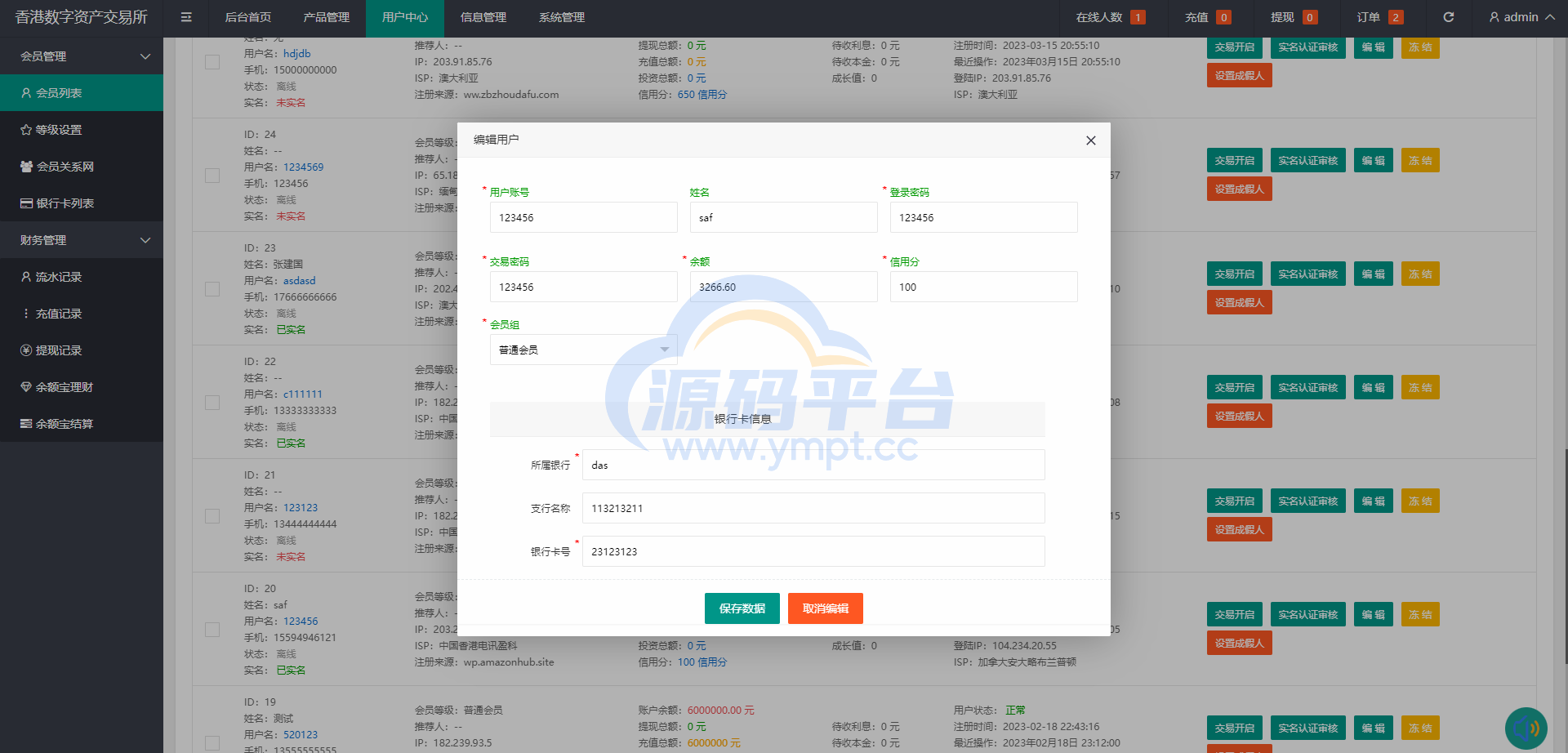1568x753 pixels.
Task: Tick checkbox for member ID 23
Action: [x=212, y=289]
